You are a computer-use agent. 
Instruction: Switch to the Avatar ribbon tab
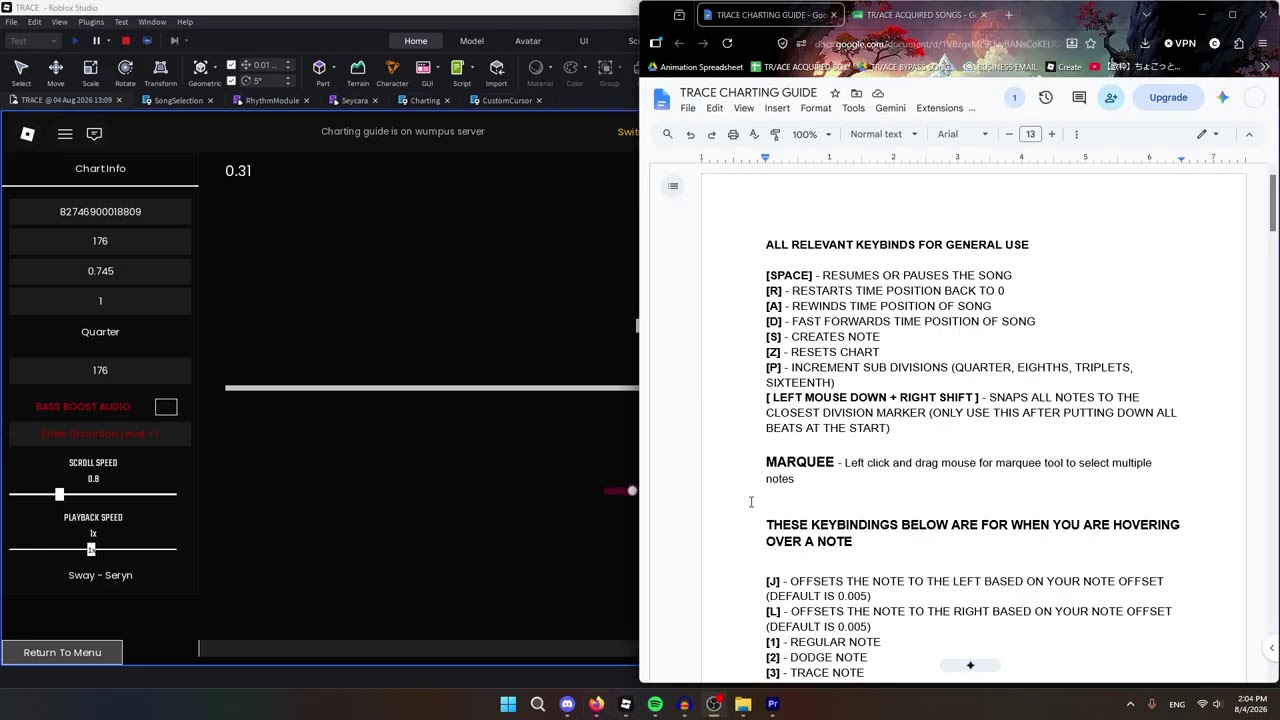[x=528, y=41]
